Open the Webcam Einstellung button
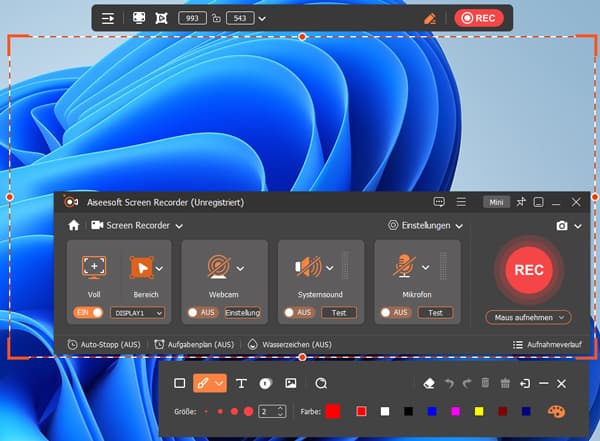Image resolution: width=600 pixels, height=441 pixels. (243, 313)
